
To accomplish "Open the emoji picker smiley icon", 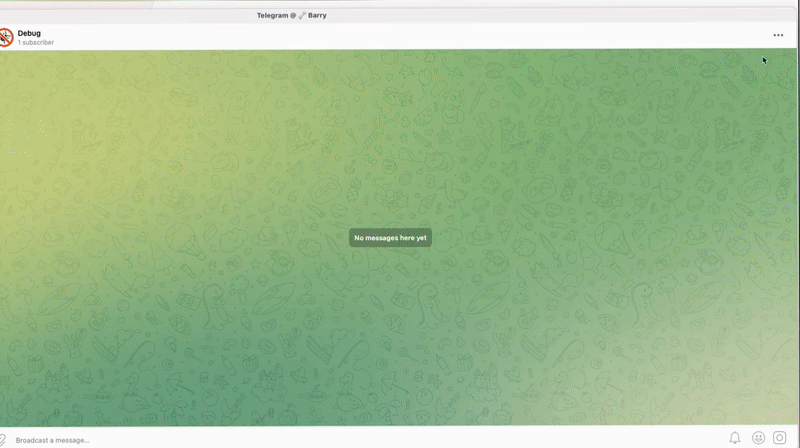I will pyautogui.click(x=758, y=438).
